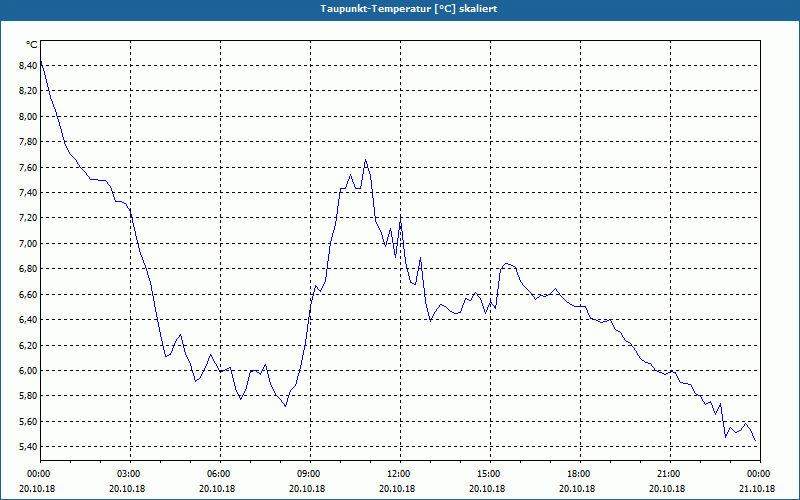Click the 09:00 time label
The height and width of the screenshot is (500, 800).
click(311, 474)
